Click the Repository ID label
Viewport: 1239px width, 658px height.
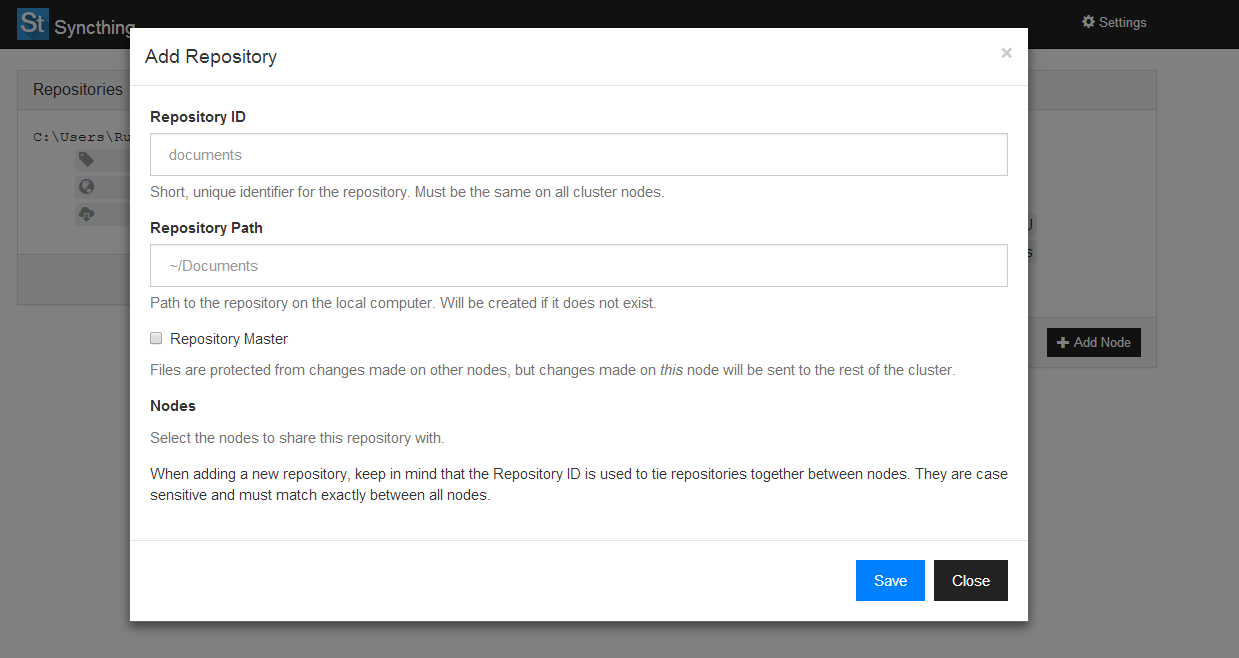pyautogui.click(x=198, y=117)
